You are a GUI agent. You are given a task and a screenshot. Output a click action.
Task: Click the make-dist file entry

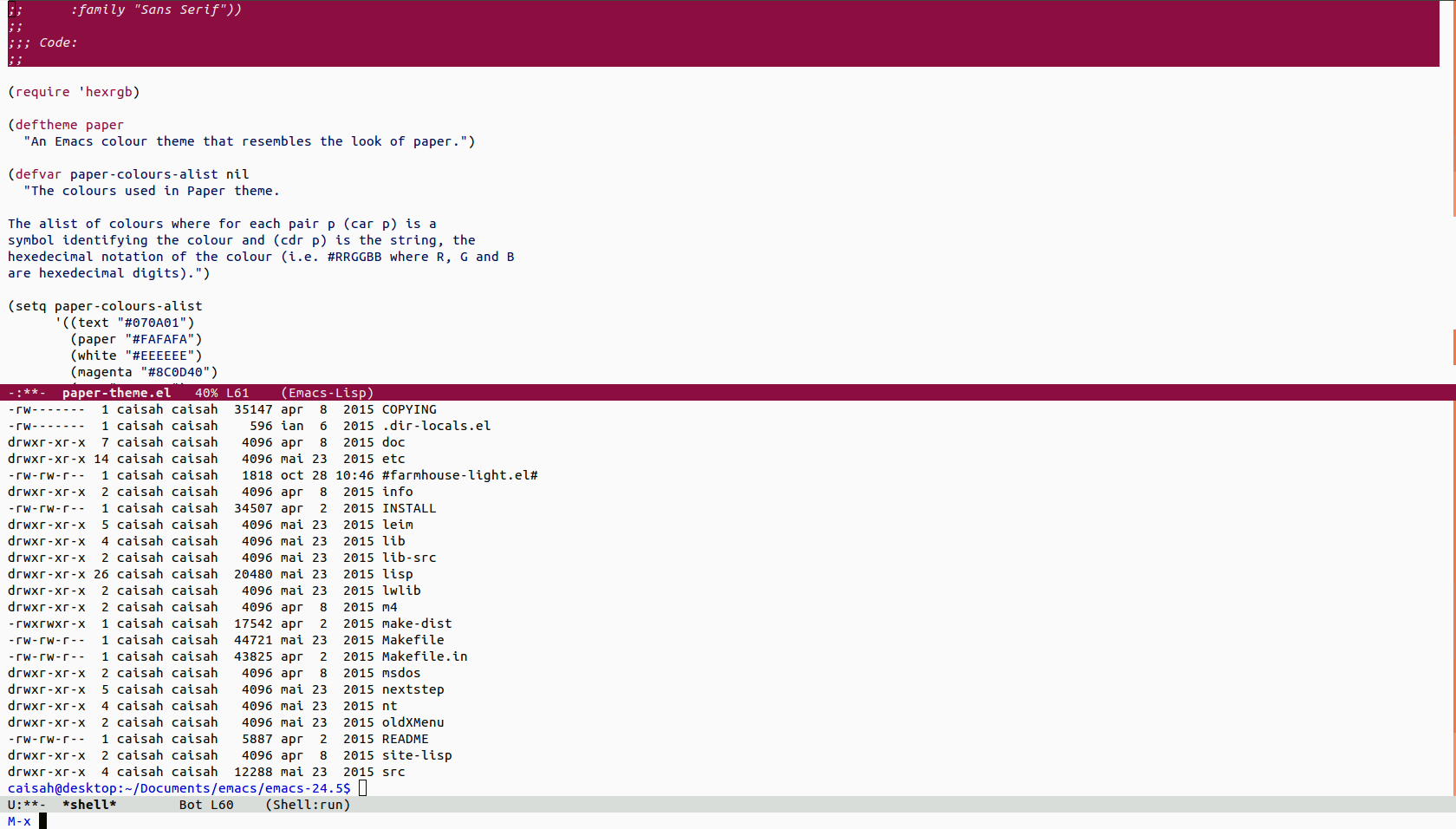click(417, 623)
